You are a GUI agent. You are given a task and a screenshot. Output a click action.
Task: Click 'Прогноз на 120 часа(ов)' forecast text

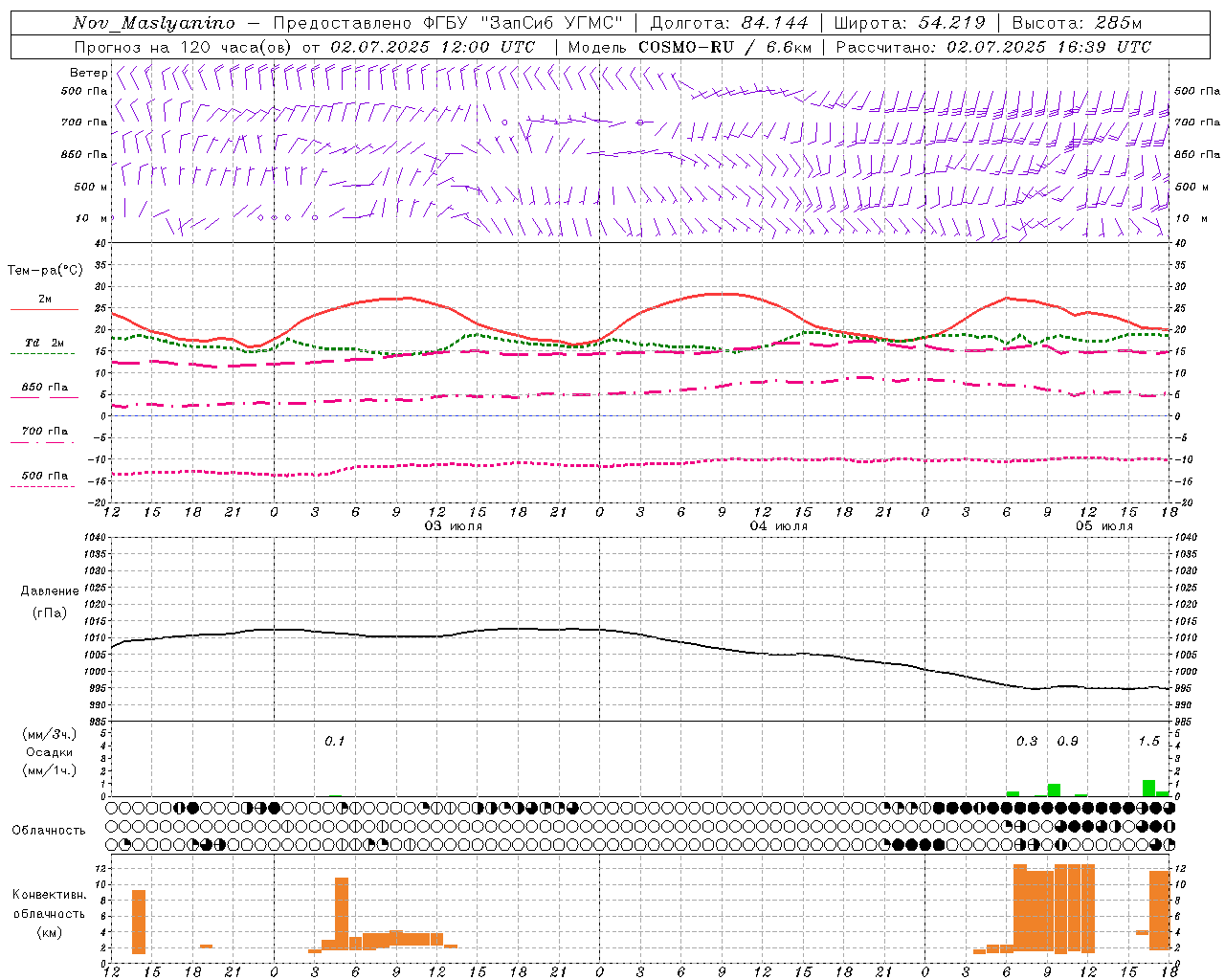point(184,47)
